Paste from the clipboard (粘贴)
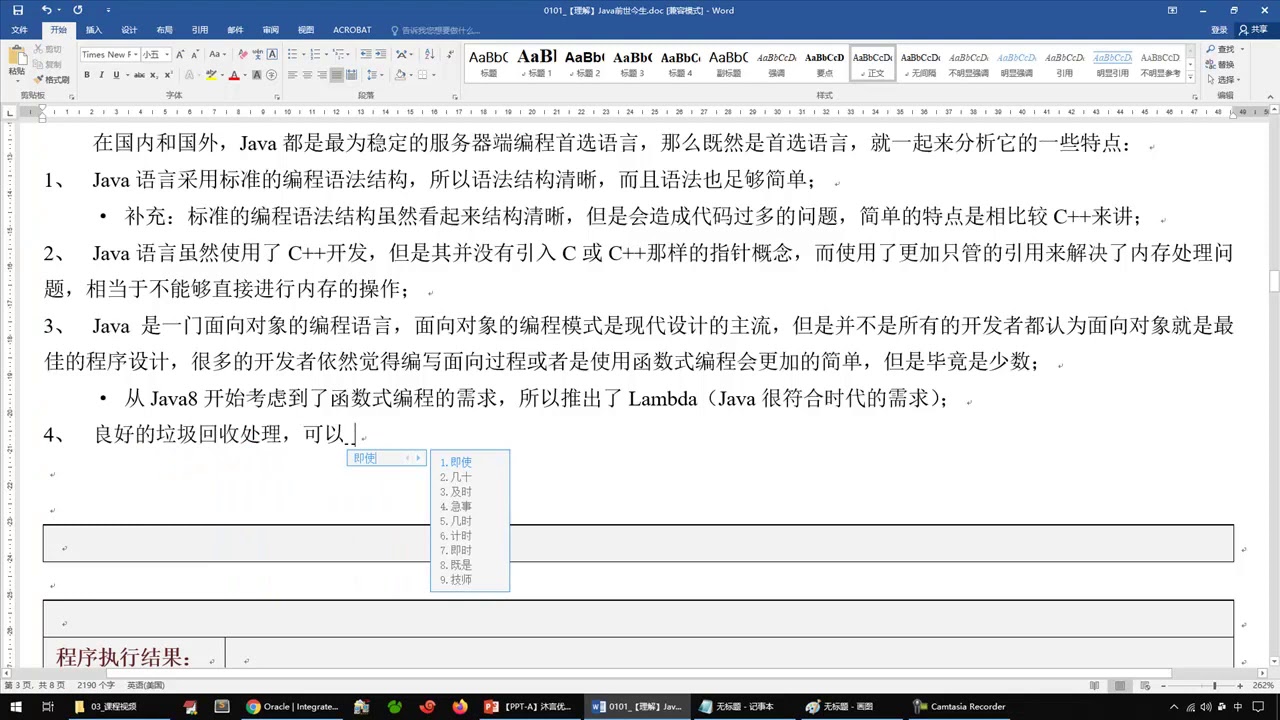Screen dimensions: 1280x720 coord(17,62)
